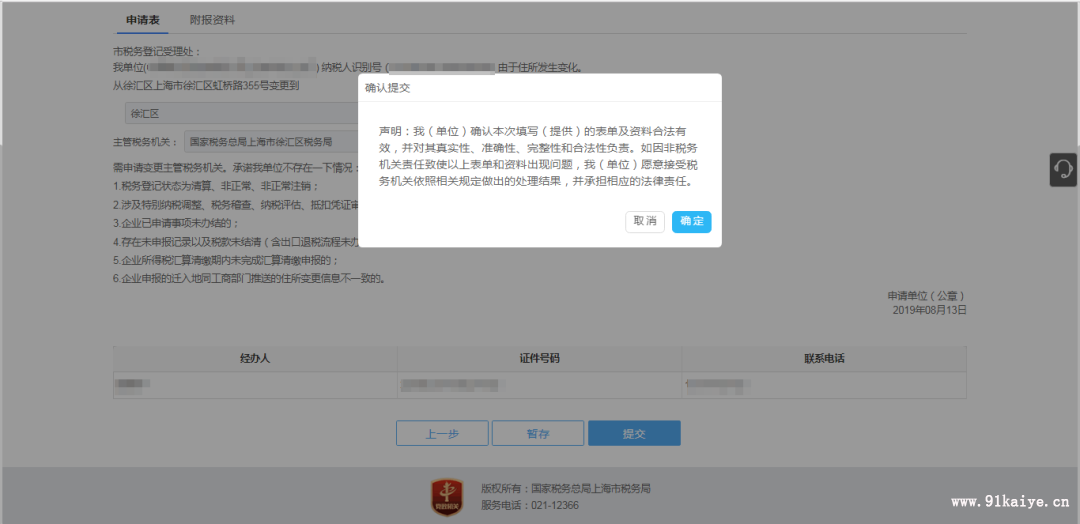The image size is (1080, 524).
Task: Switch to the 申请表 tab
Action: click(143, 20)
